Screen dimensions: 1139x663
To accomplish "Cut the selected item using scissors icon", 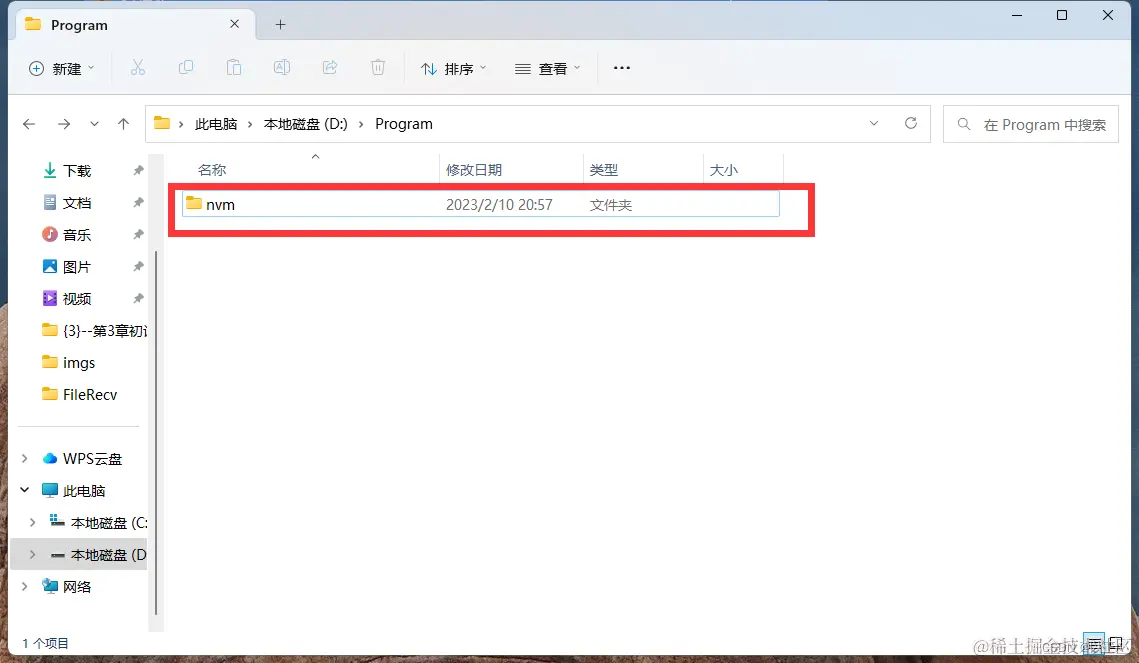I will [138, 67].
